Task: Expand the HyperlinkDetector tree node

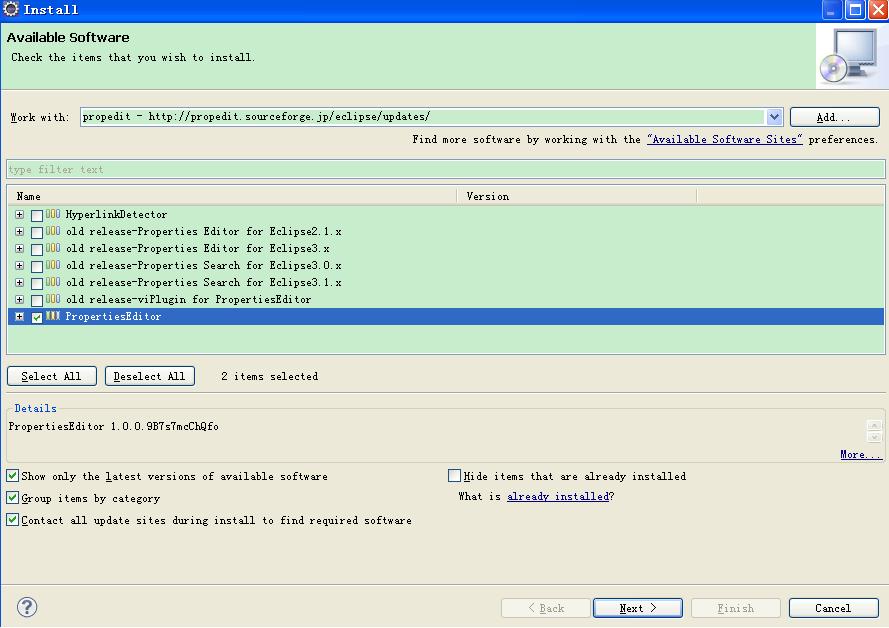Action: [x=19, y=215]
